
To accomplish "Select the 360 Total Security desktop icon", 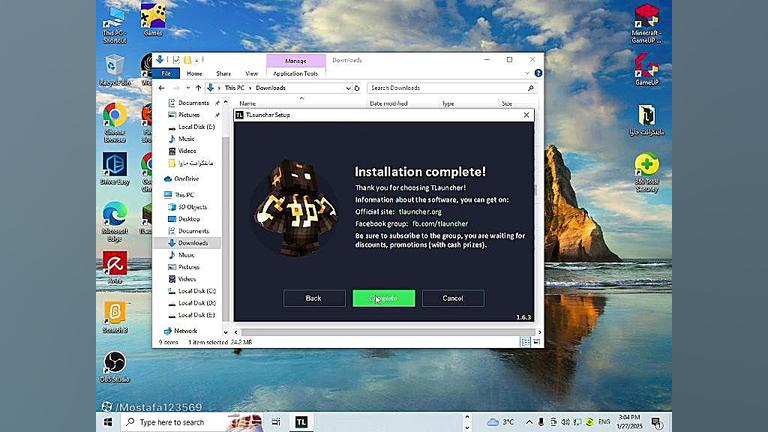I will pos(647,172).
